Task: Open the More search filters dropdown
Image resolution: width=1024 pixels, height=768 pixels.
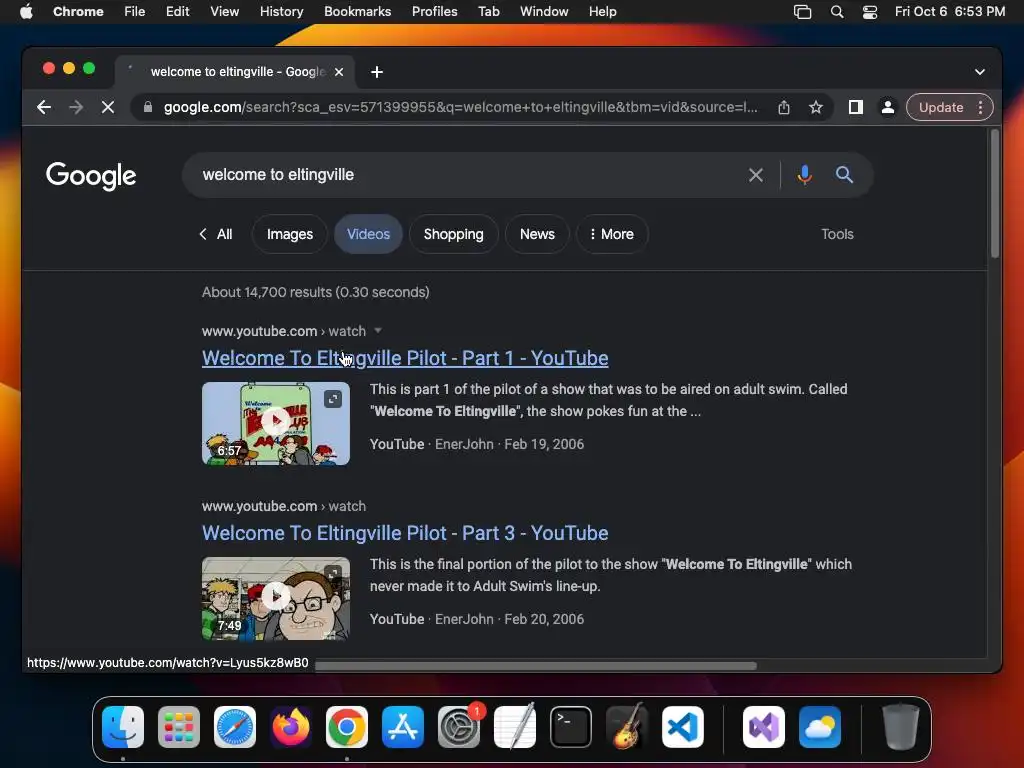Action: [x=612, y=234]
